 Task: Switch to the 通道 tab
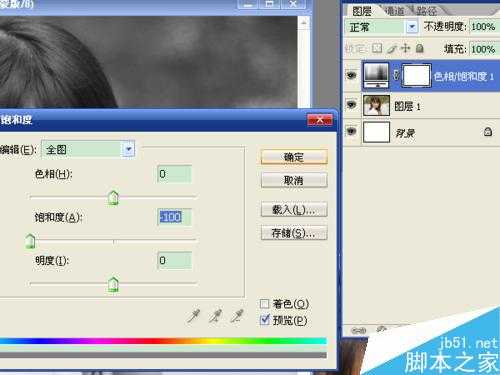coord(394,11)
